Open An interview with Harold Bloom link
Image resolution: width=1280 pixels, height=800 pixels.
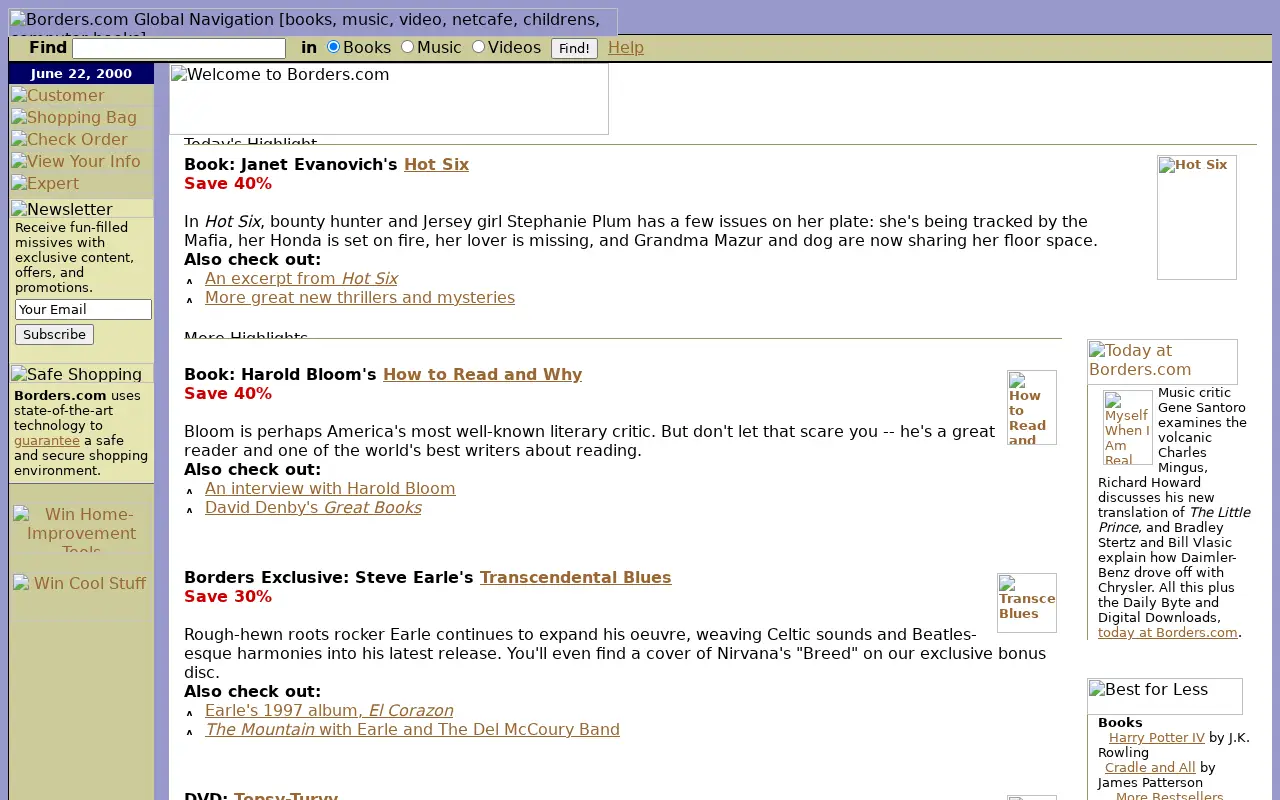pos(330,488)
